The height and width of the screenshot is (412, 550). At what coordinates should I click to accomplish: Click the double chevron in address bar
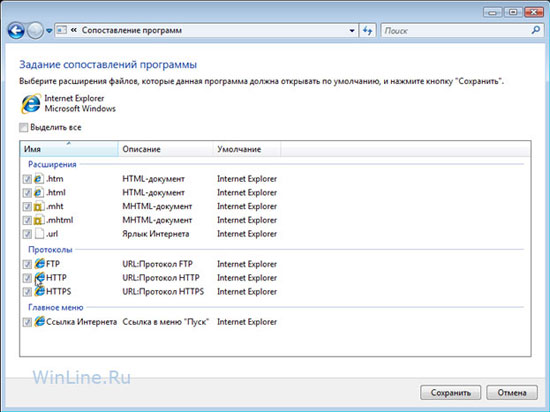click(74, 31)
